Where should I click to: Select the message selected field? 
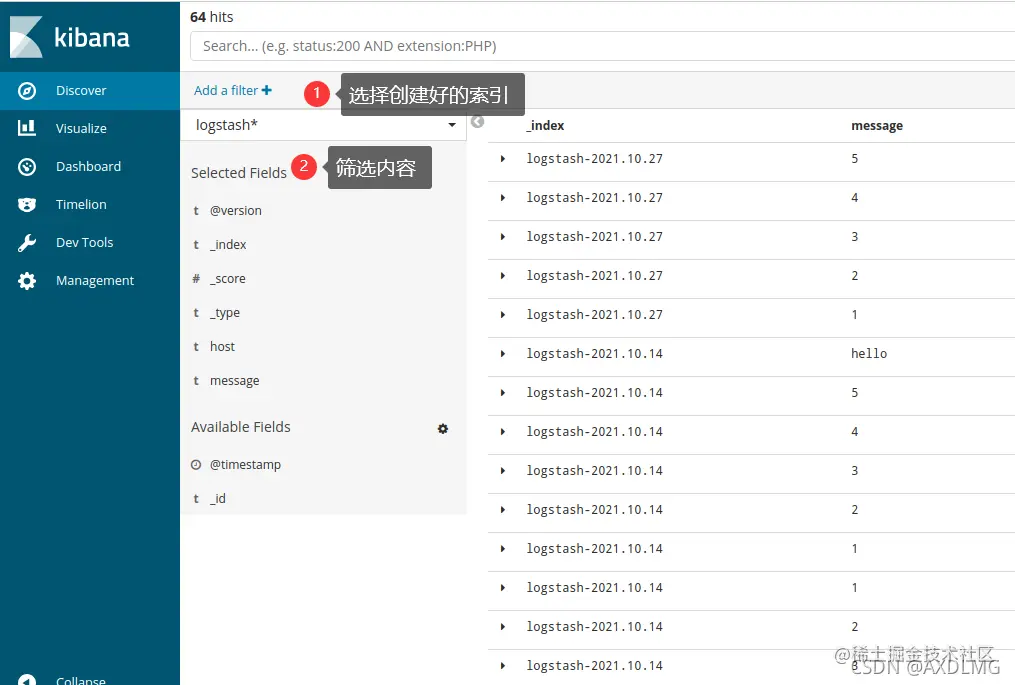point(234,381)
